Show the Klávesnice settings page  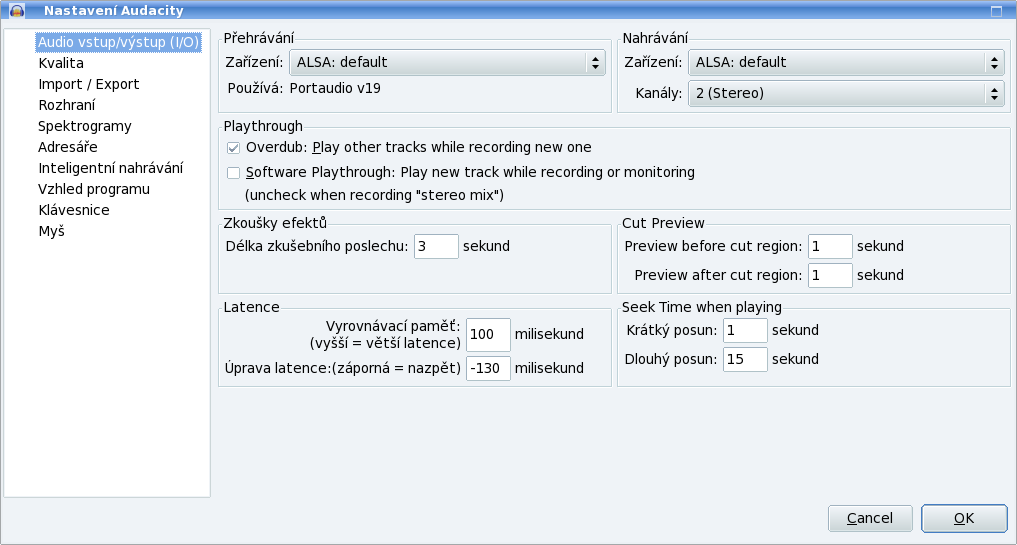pos(74,210)
